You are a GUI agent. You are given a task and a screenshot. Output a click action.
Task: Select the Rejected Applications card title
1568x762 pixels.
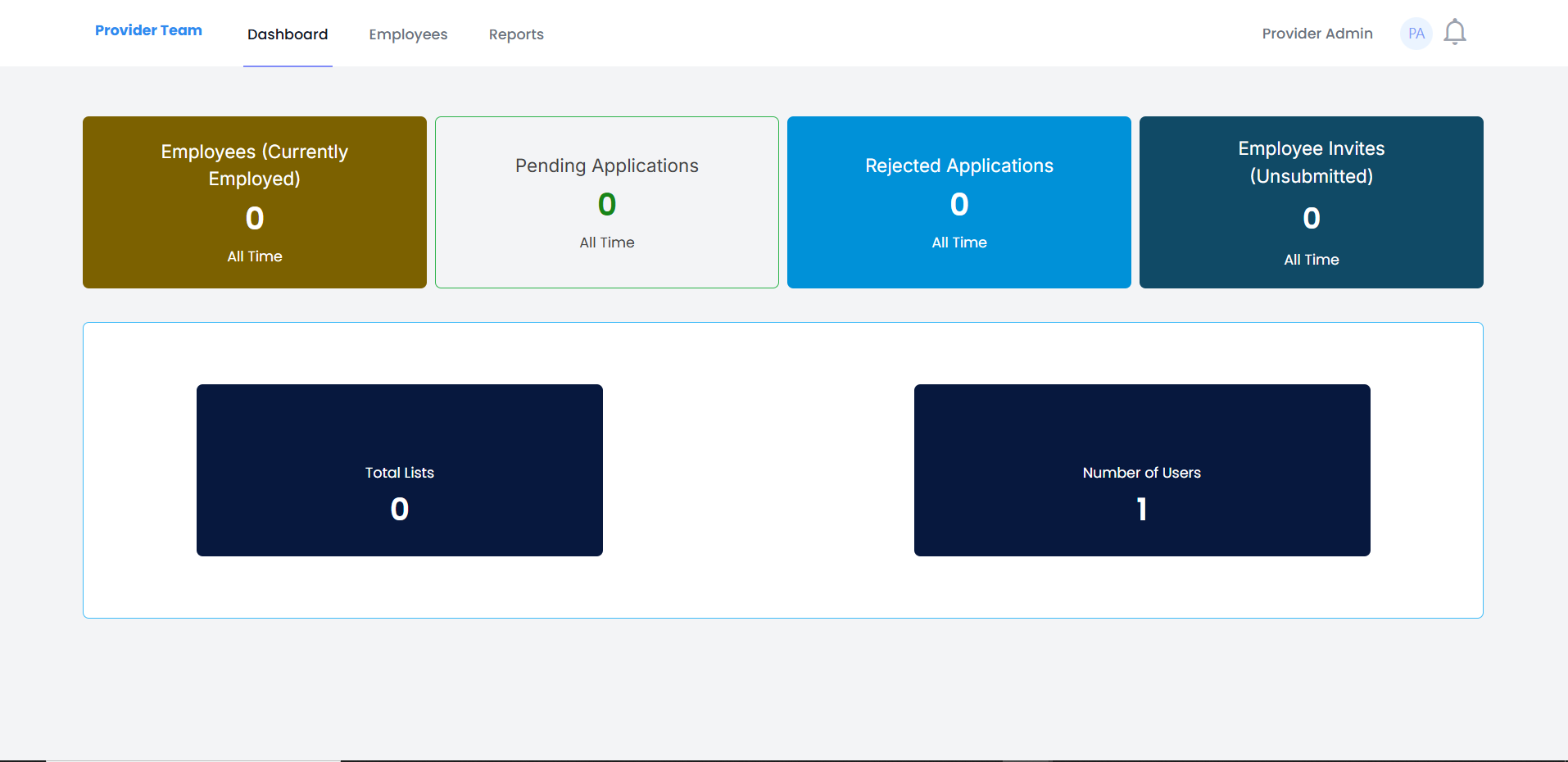(x=958, y=166)
